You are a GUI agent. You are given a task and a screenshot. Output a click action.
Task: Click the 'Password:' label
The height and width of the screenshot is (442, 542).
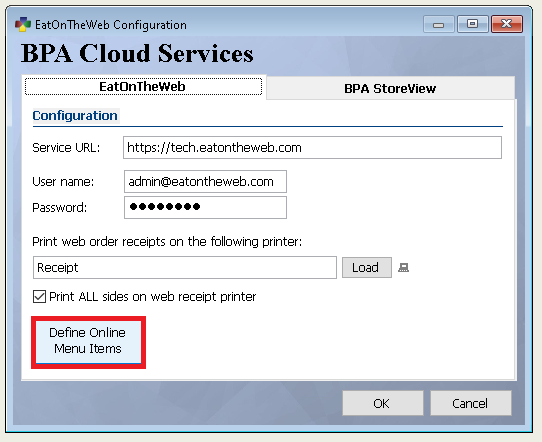pos(59,208)
